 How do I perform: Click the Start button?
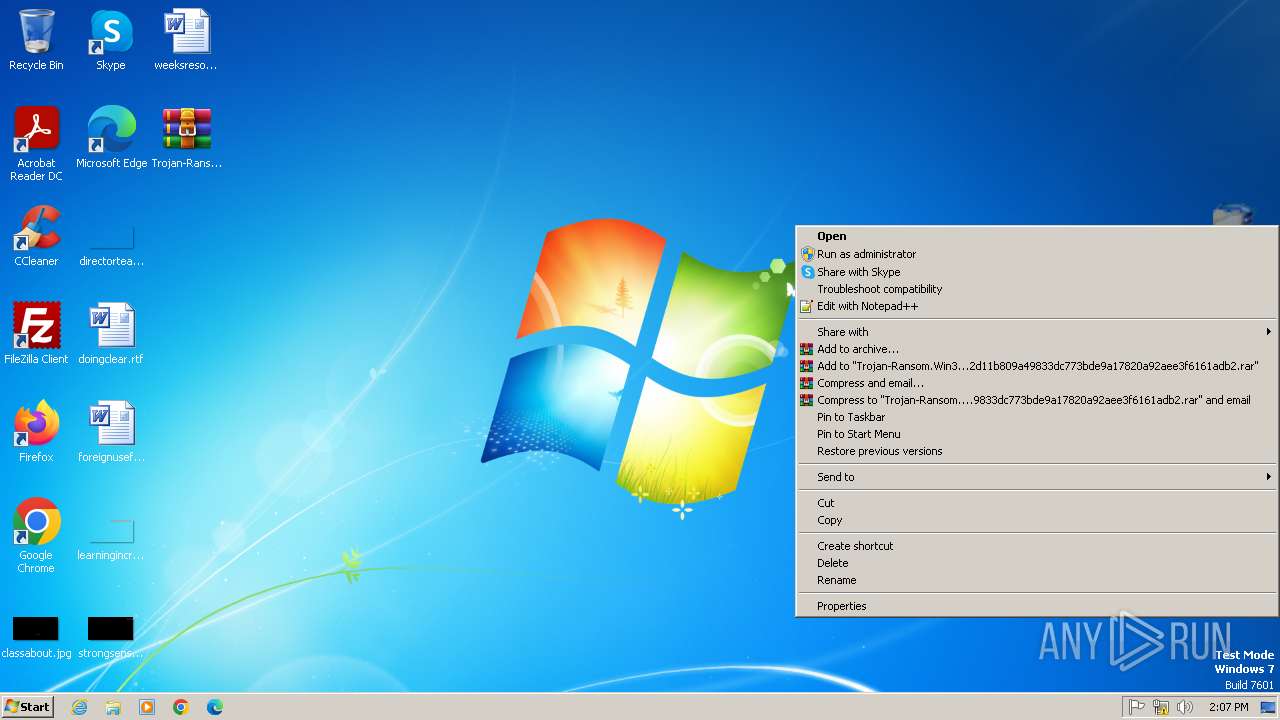tap(27, 706)
